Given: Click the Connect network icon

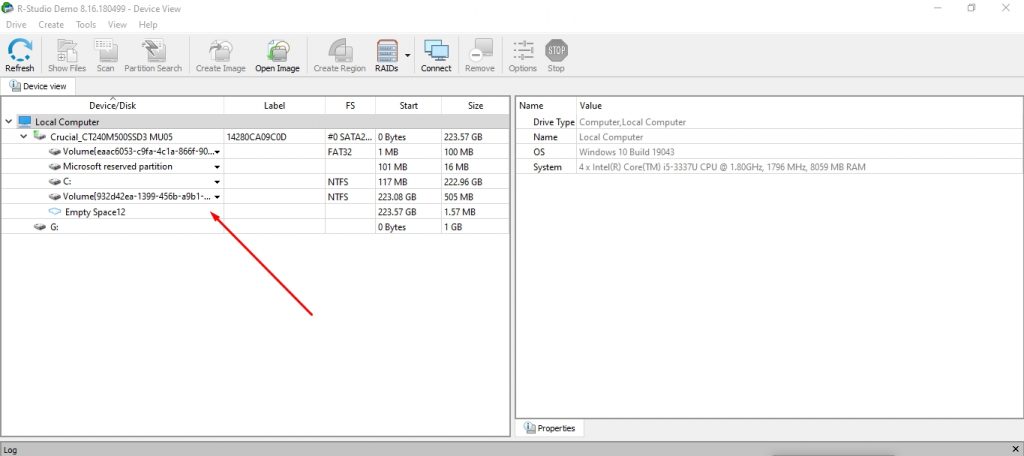Looking at the screenshot, I should coord(436,51).
